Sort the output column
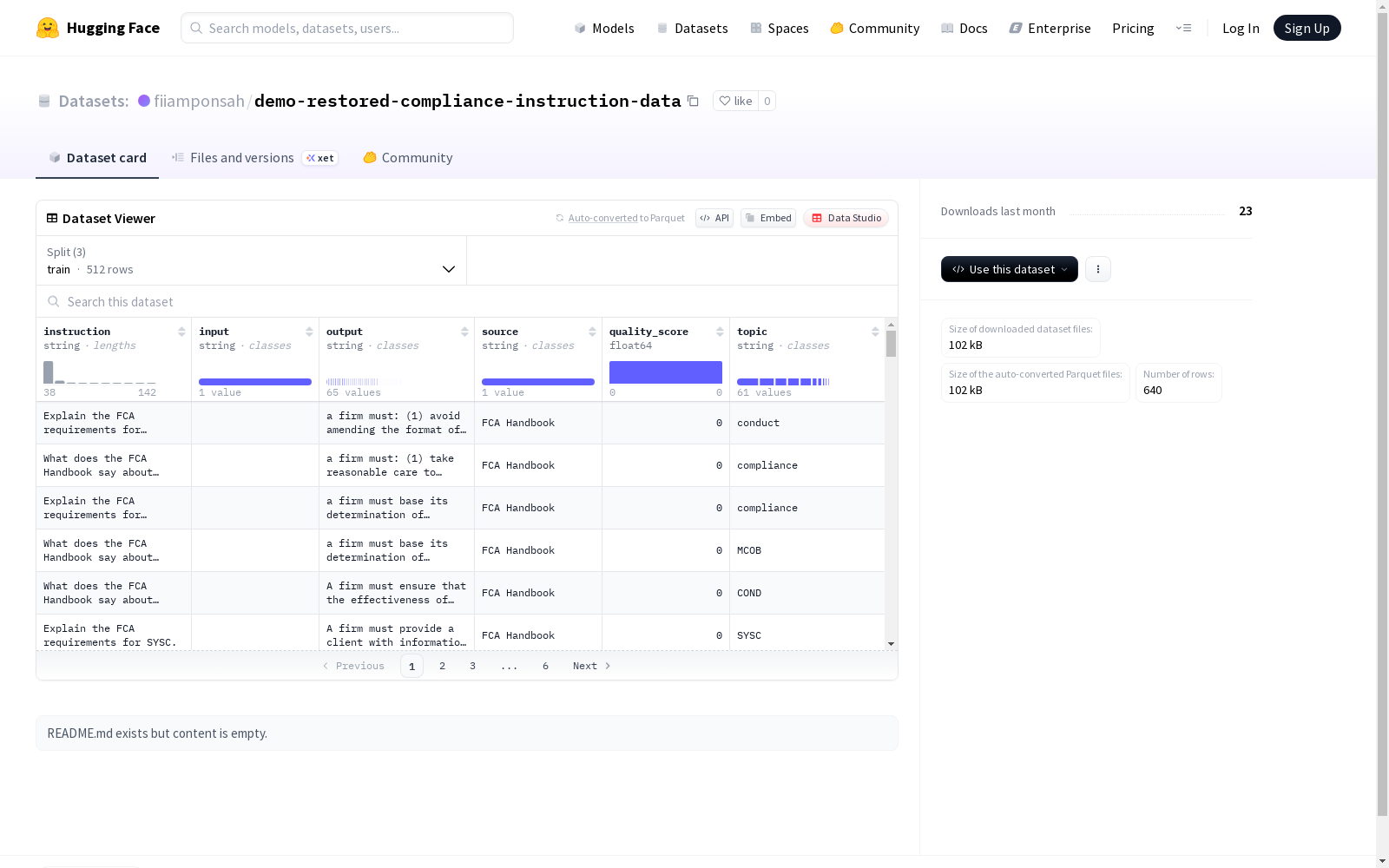Viewport: 1389px width, 868px height. [464, 332]
